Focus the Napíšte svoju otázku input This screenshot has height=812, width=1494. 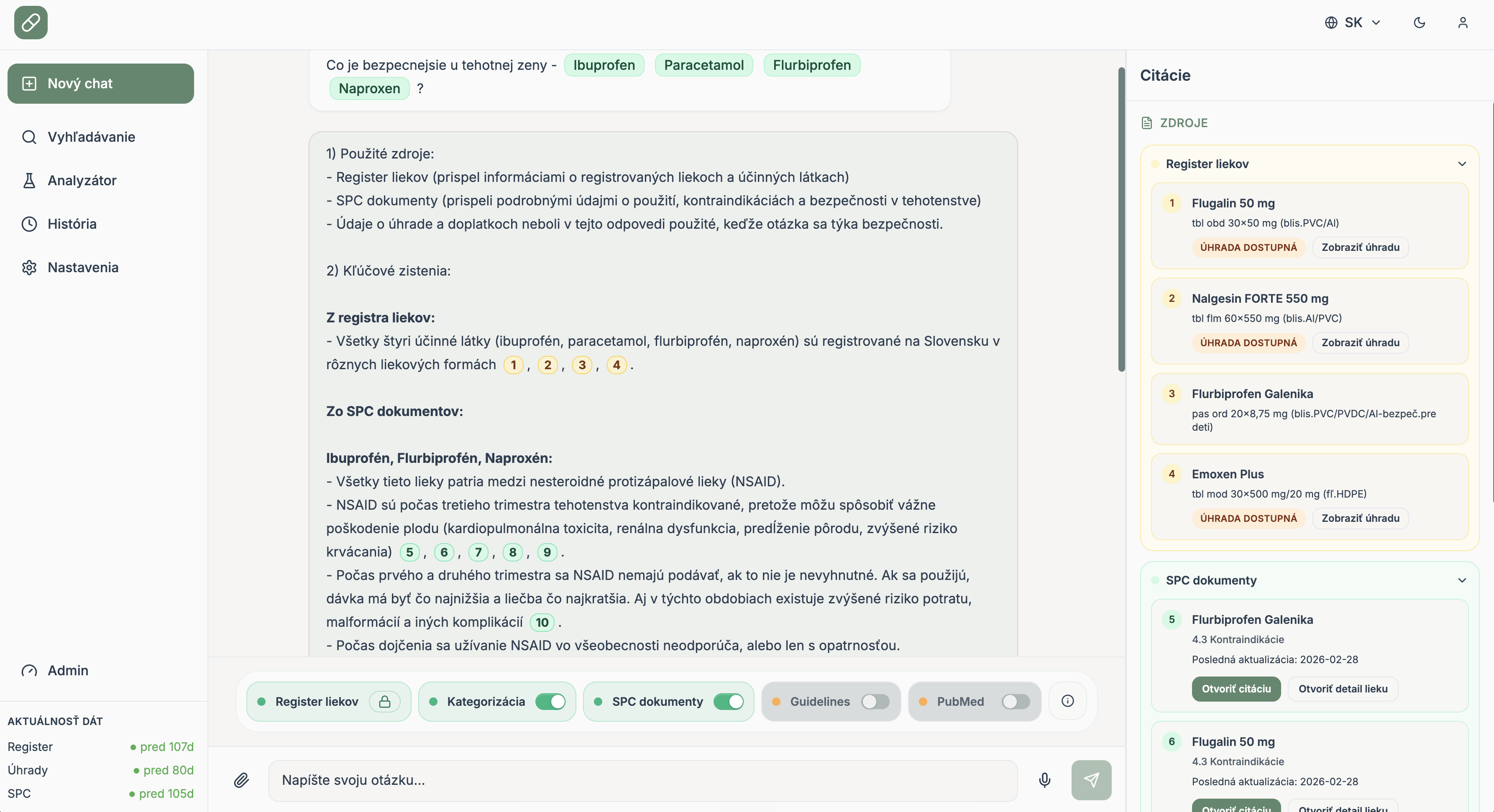642,780
